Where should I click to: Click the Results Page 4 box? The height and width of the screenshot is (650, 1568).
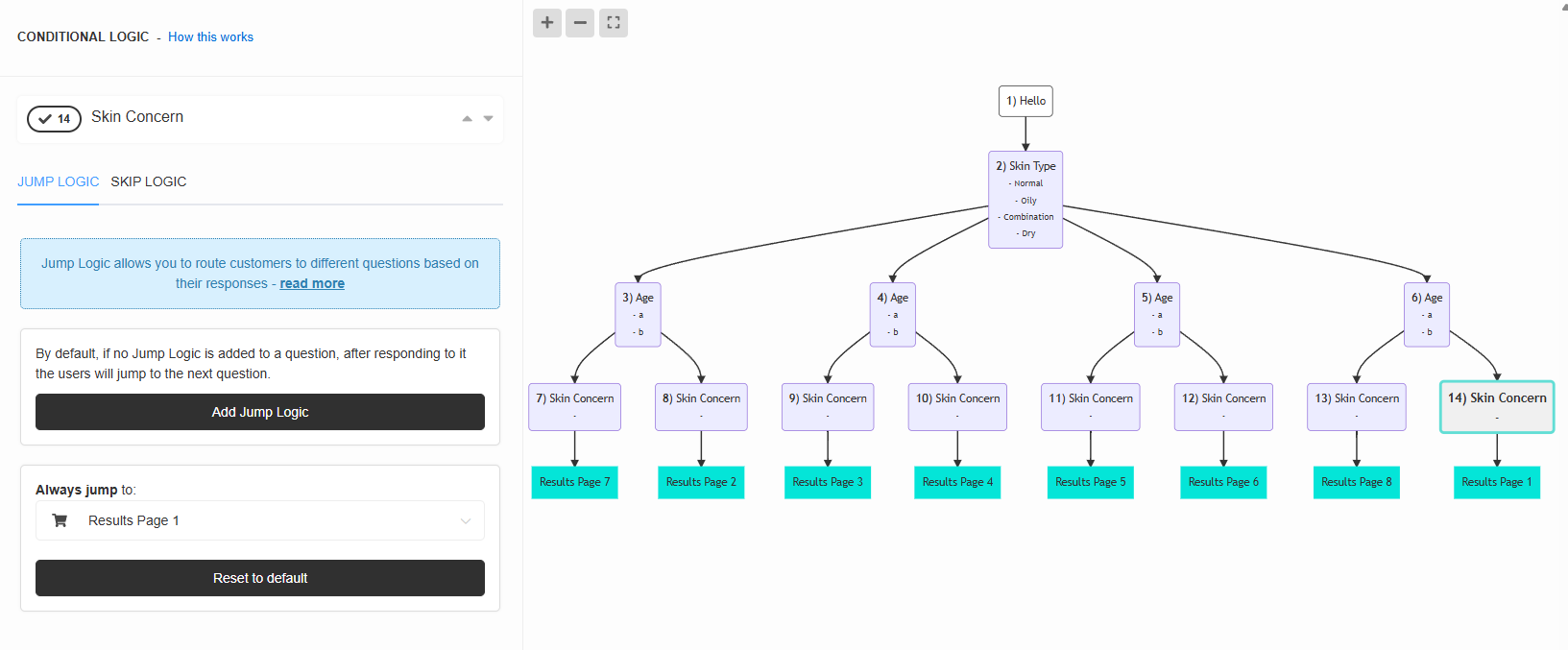tap(957, 482)
